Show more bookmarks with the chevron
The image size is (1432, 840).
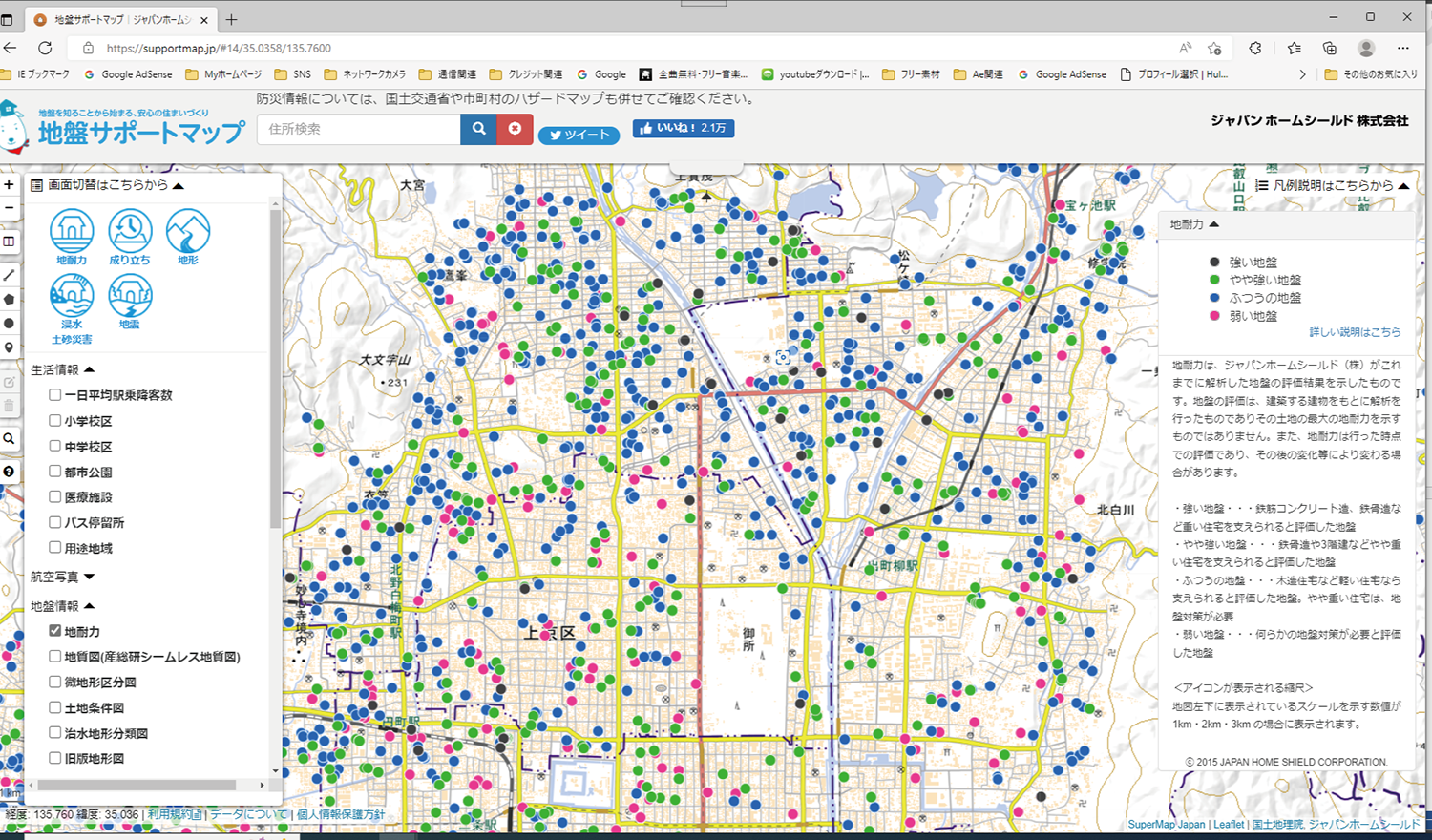(x=1302, y=74)
